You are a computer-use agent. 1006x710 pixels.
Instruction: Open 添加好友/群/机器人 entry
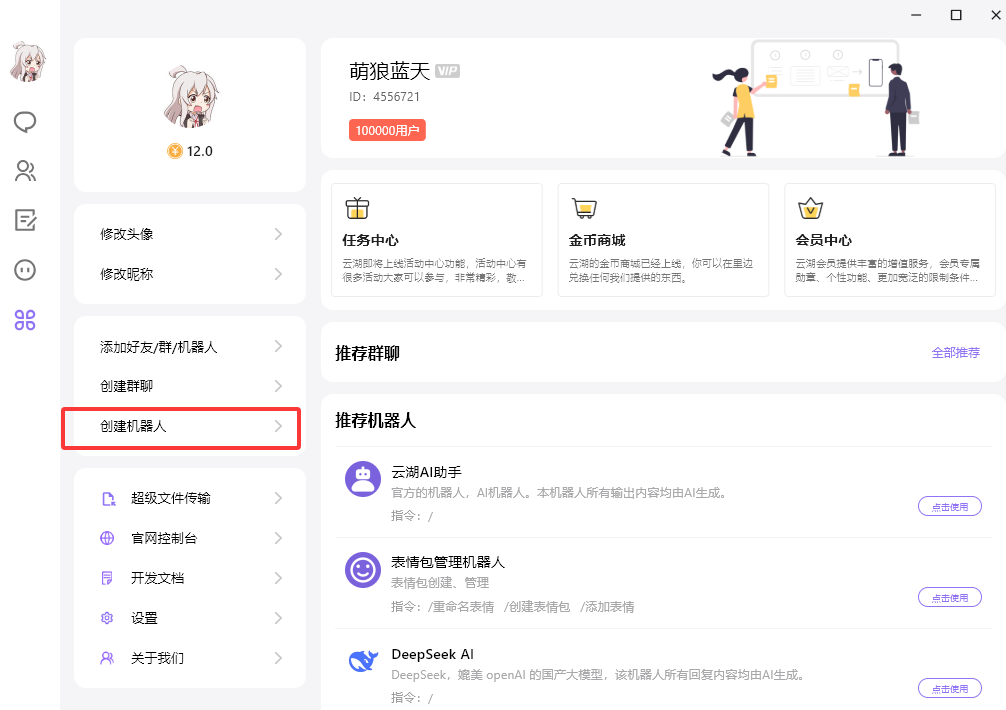point(190,347)
